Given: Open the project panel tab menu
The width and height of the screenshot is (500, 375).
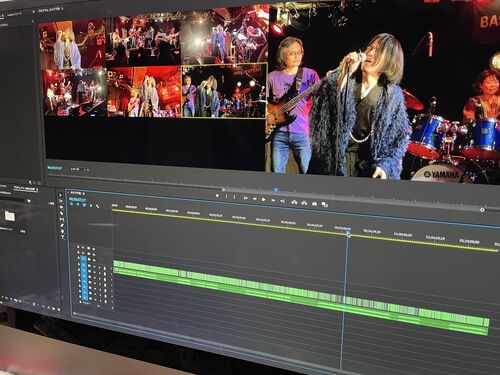Looking at the screenshot, I should 37,189.
